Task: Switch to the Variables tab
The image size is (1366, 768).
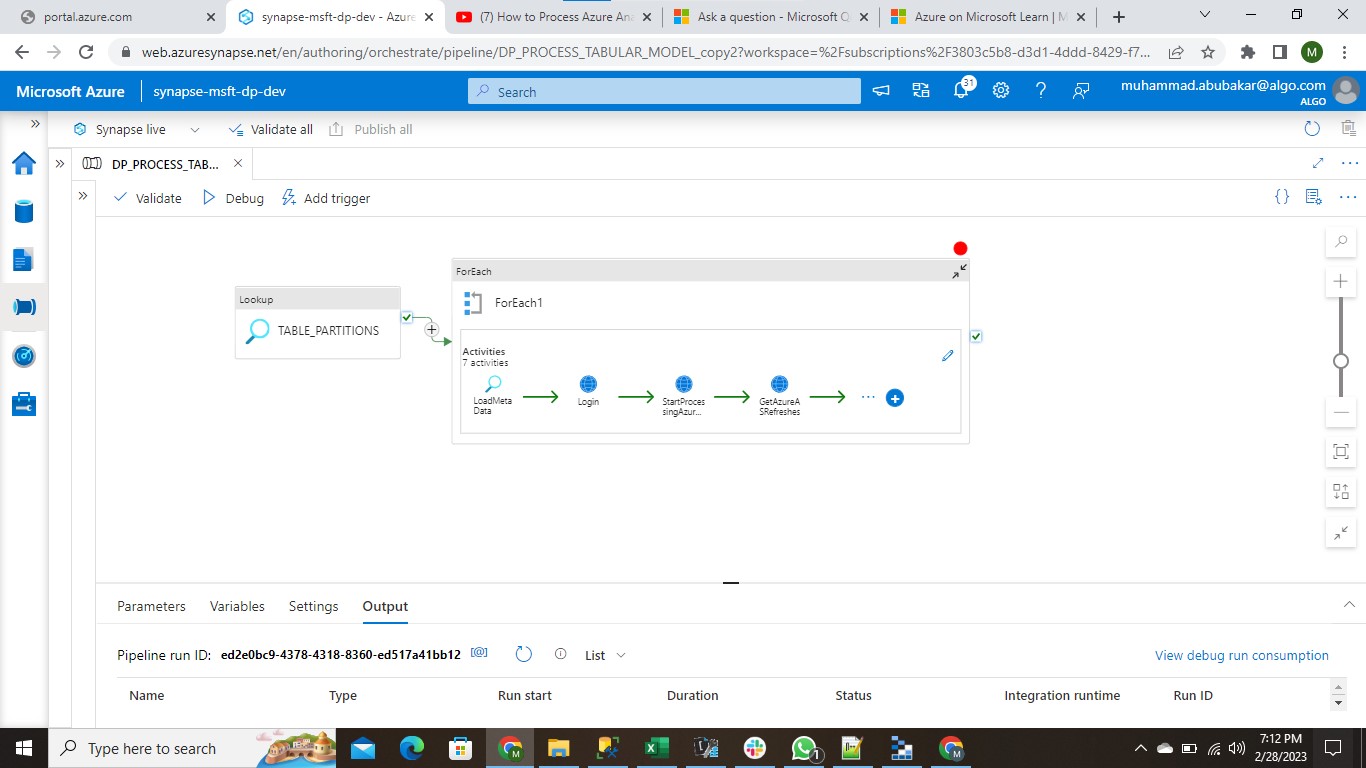Action: pos(237,606)
